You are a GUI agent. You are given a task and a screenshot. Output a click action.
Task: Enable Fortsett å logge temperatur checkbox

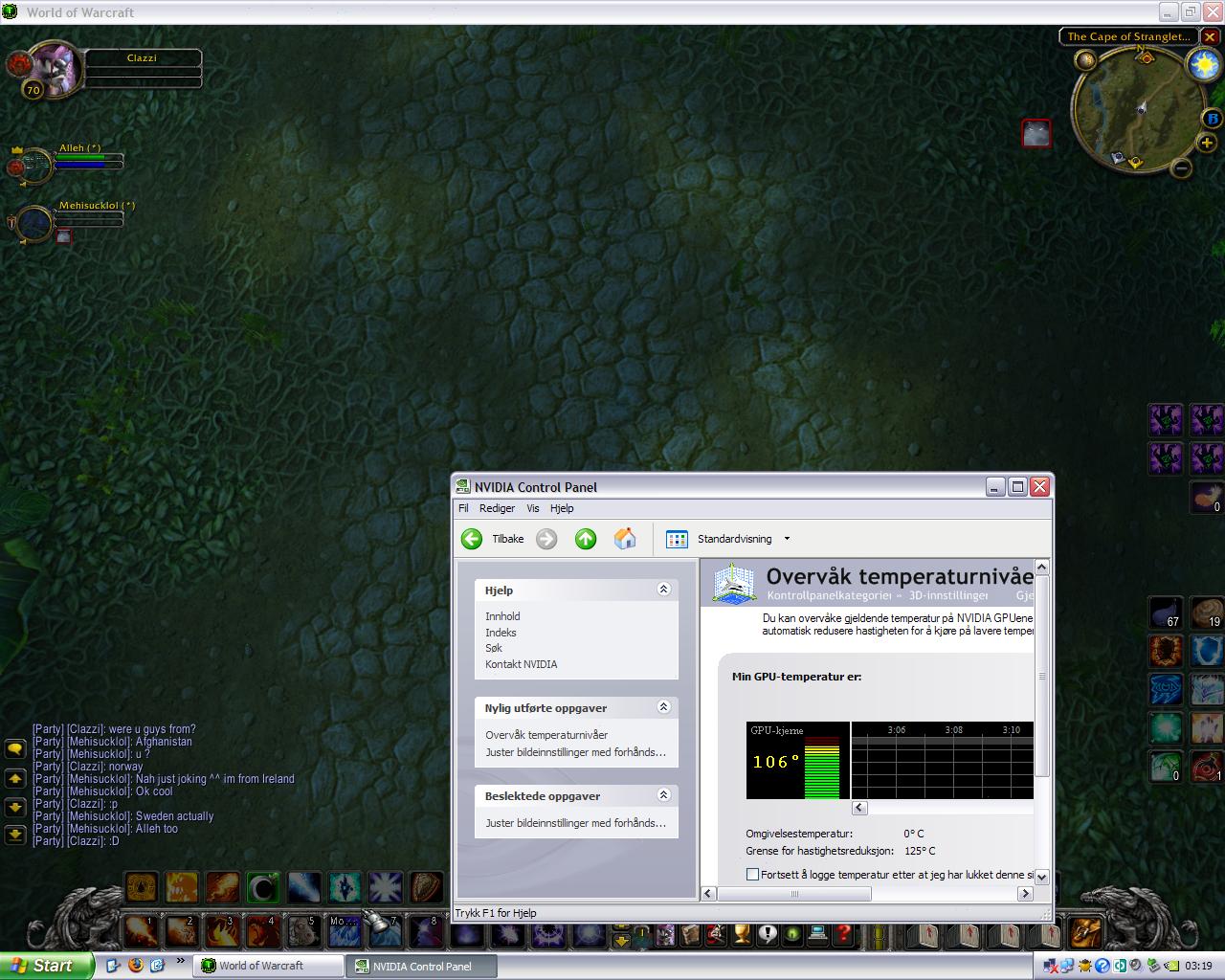(x=752, y=875)
